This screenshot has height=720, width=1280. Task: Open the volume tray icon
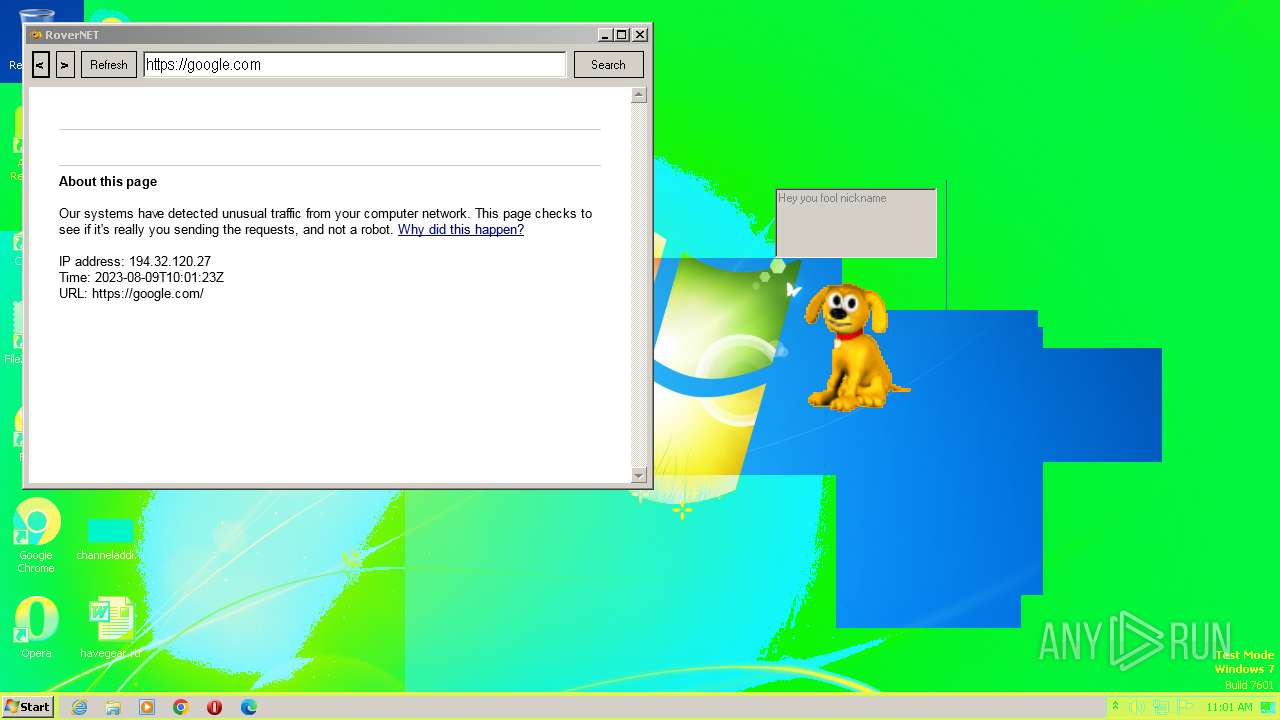pyautogui.click(x=1138, y=707)
